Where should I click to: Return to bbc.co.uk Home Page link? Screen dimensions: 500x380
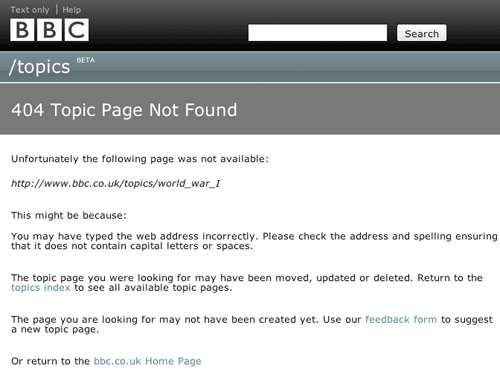click(147, 361)
